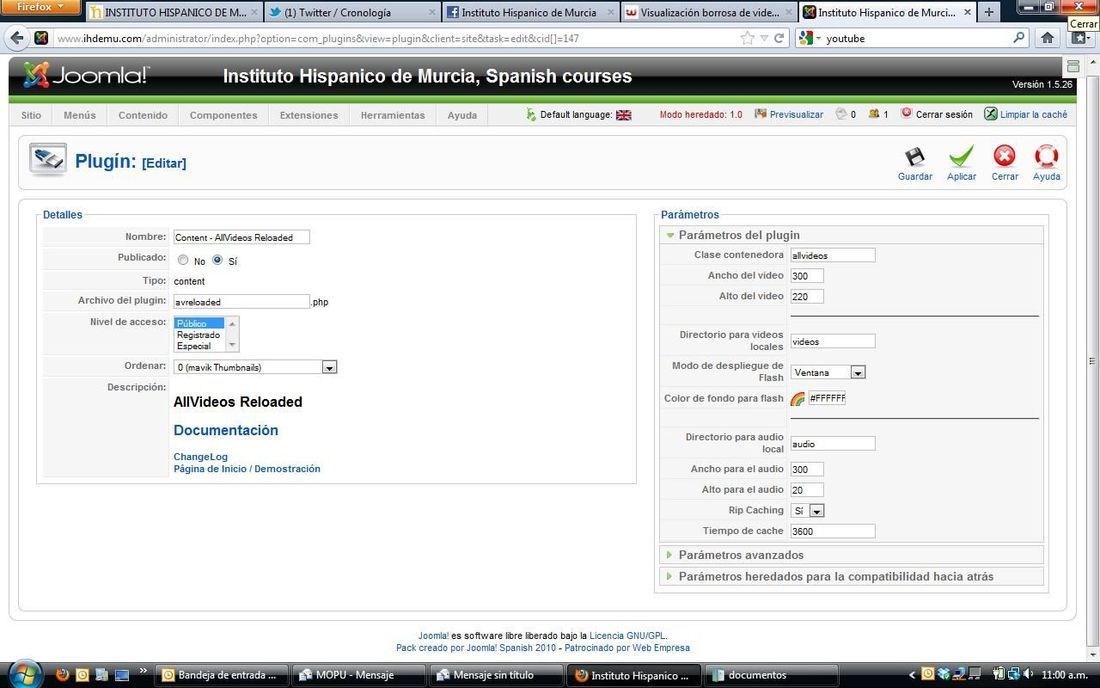The height and width of the screenshot is (688, 1100).
Task: Click Clase contenedora field
Action: [833, 255]
